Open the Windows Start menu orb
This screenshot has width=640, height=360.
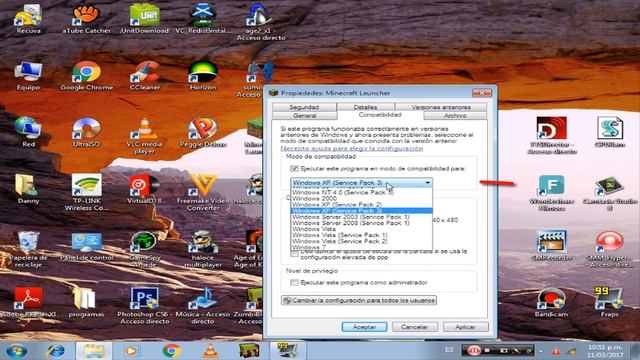[17, 351]
